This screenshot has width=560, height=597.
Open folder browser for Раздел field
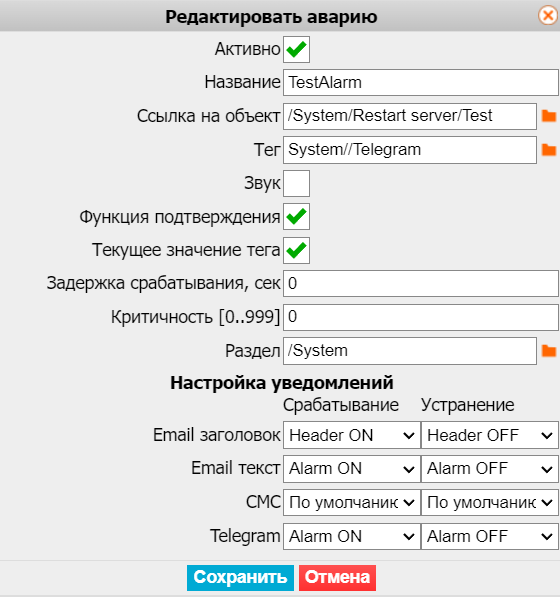point(549,351)
